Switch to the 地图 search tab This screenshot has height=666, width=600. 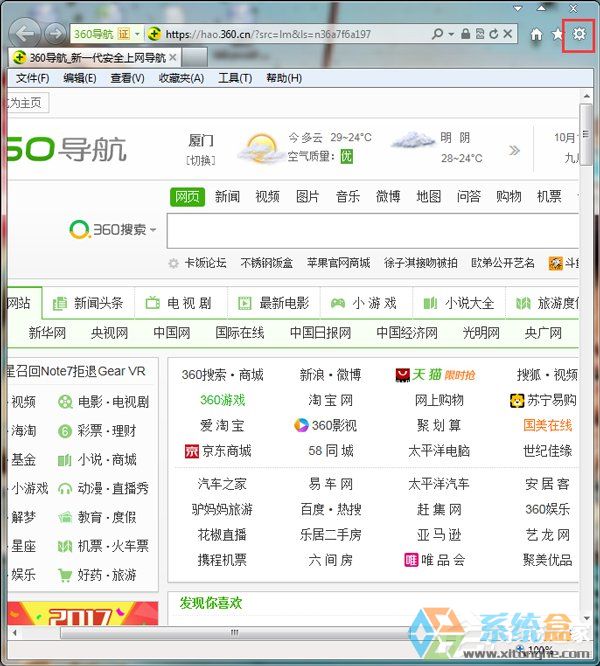428,197
